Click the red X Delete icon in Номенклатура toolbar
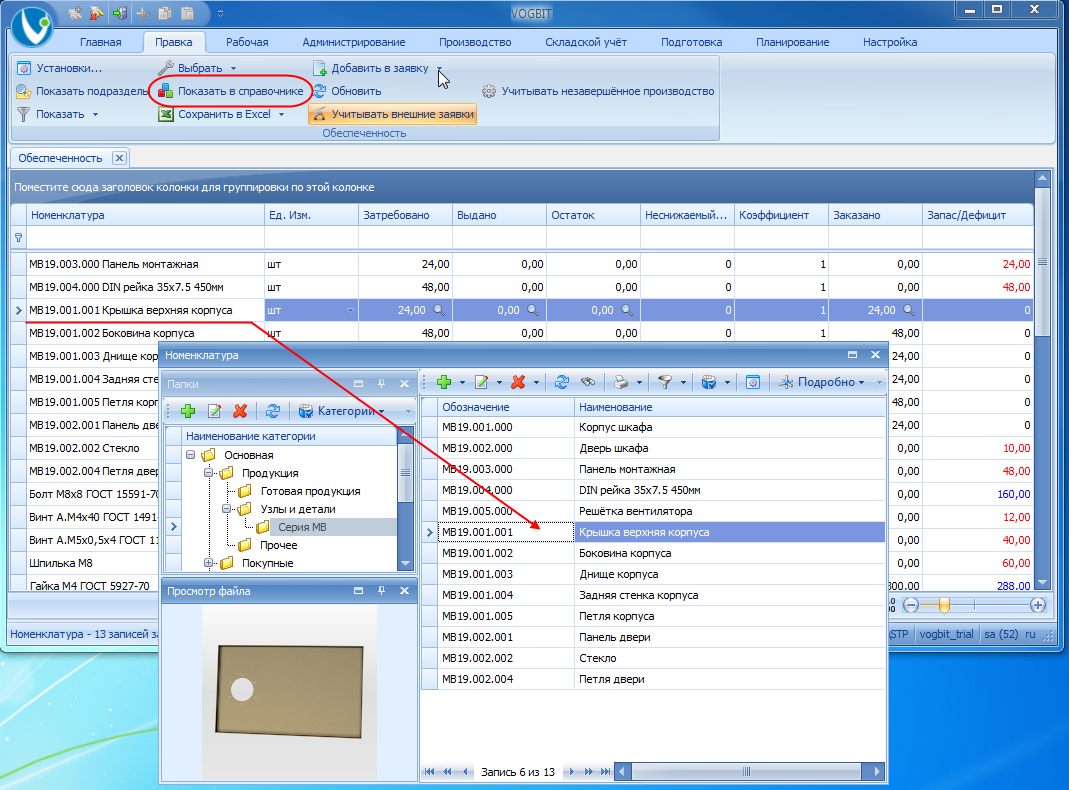Viewport: 1069px width, 790px height. click(x=518, y=382)
